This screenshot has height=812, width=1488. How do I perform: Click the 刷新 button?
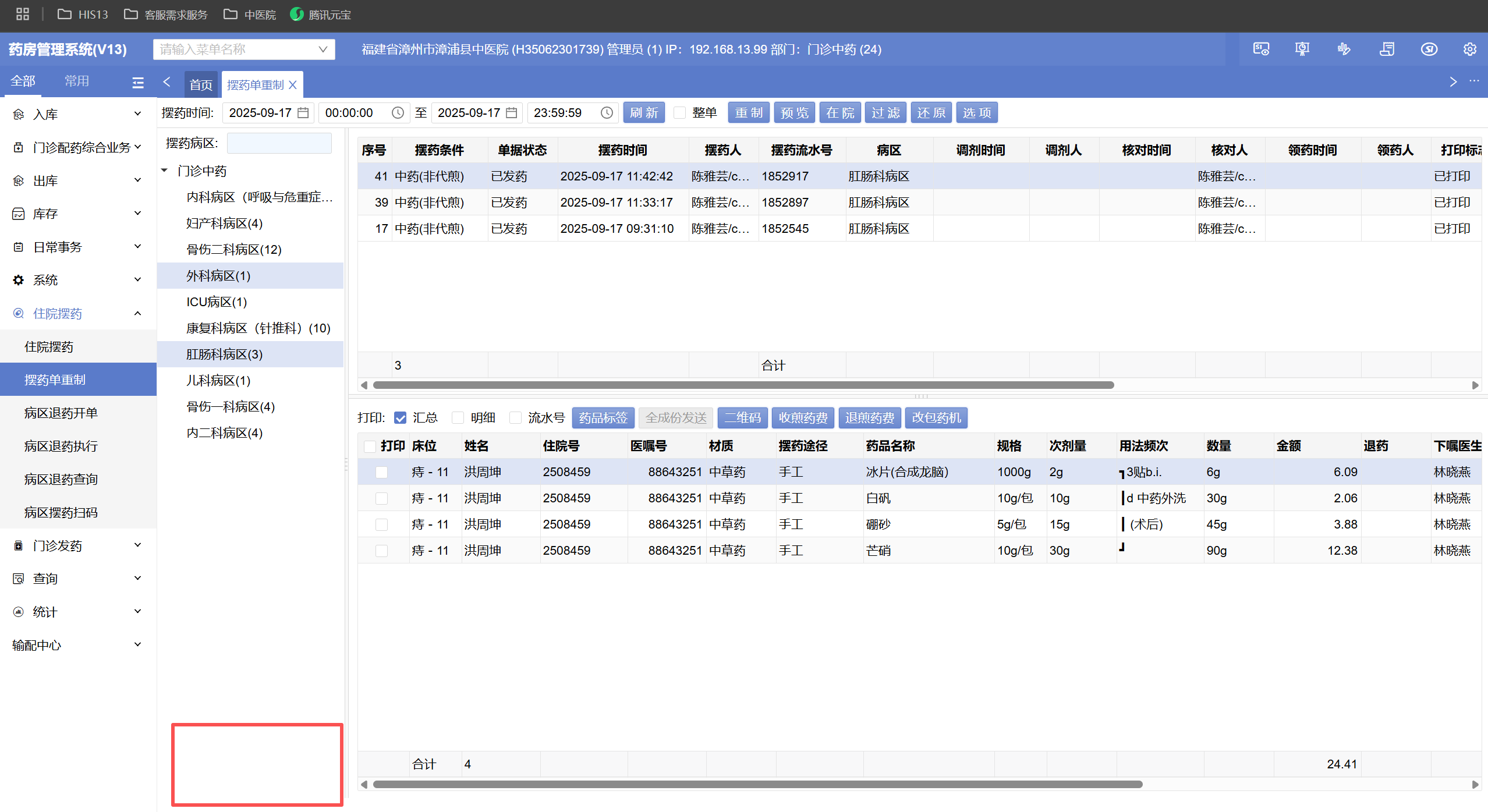coord(644,113)
